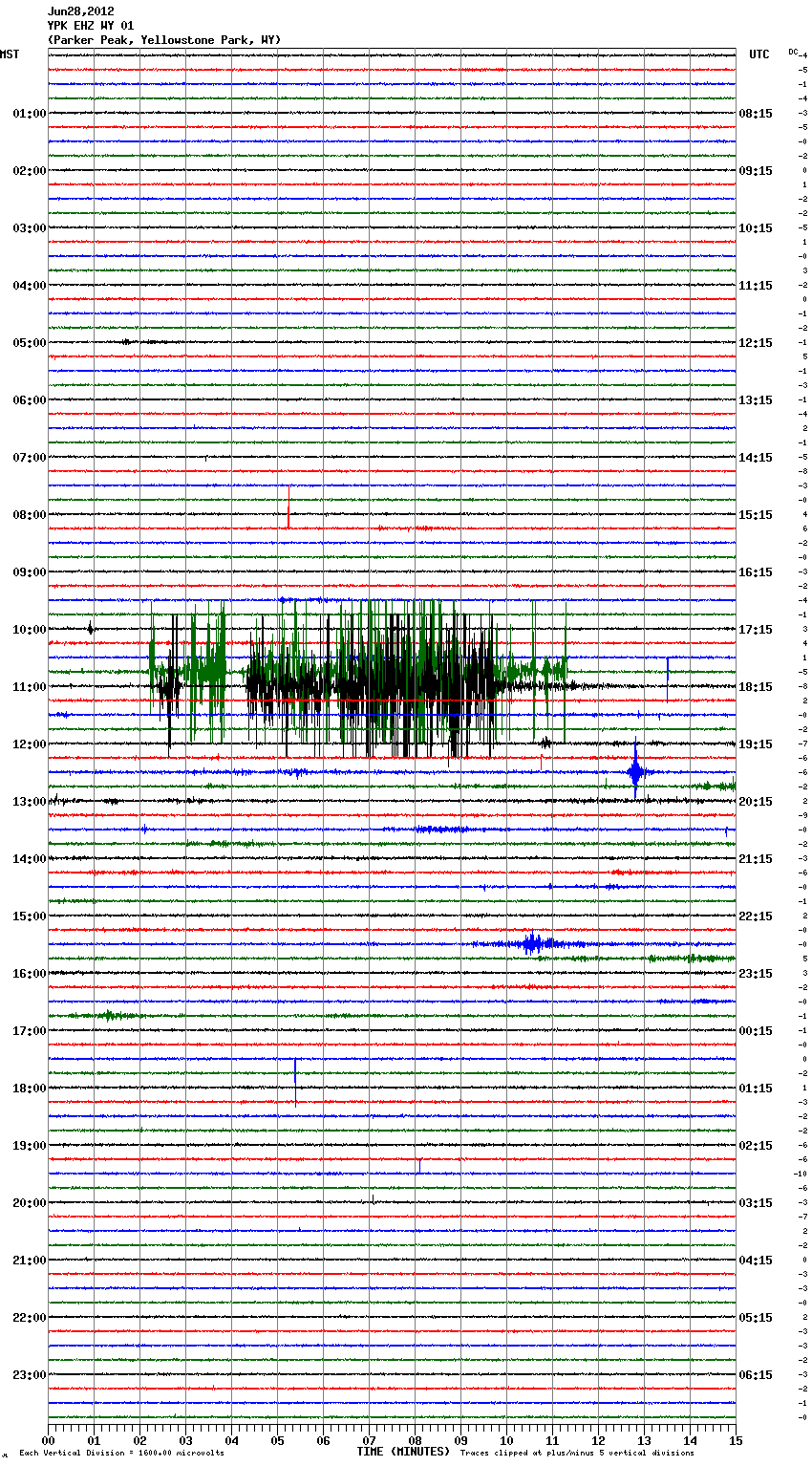The height and width of the screenshot is (1466, 812).
Task: Click the "10:15" UTC time label
Action: [x=756, y=228]
